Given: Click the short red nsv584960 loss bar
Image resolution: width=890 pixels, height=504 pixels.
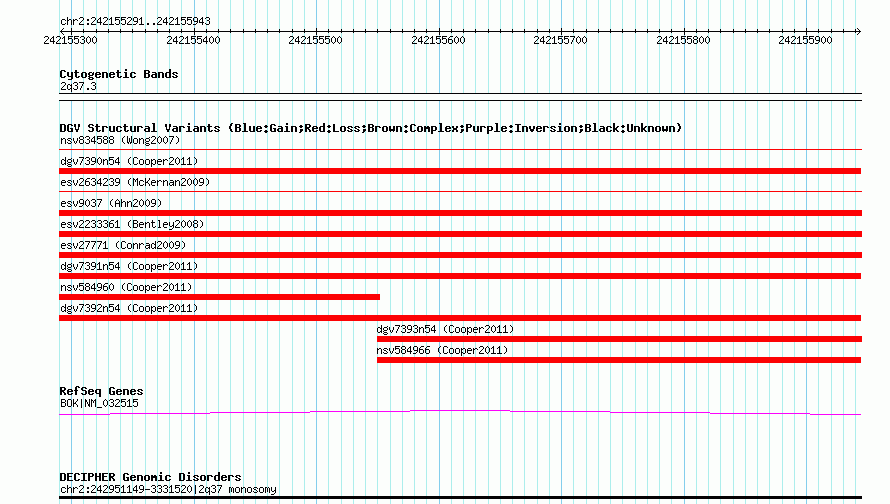Looking at the screenshot, I should coord(219,297).
